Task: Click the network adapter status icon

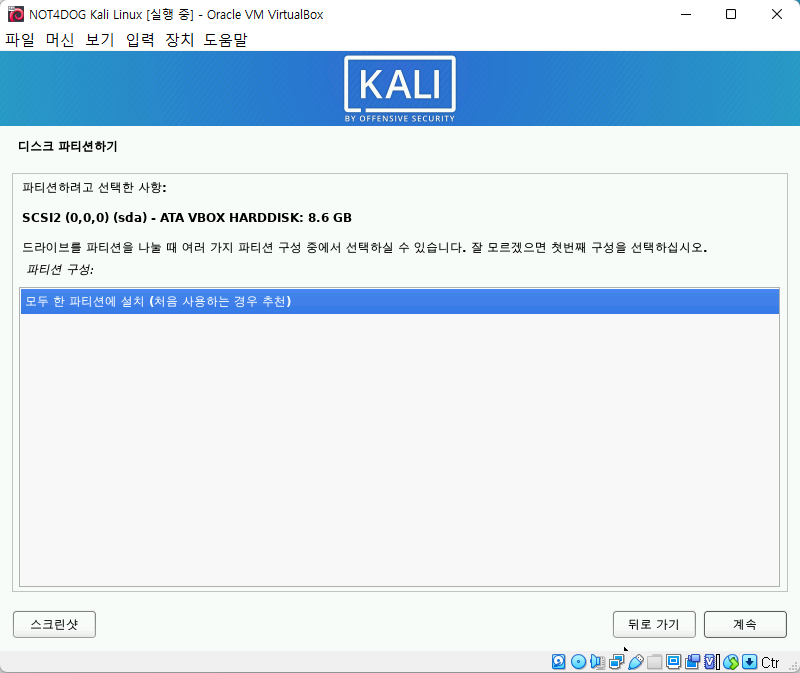Action: (616, 662)
